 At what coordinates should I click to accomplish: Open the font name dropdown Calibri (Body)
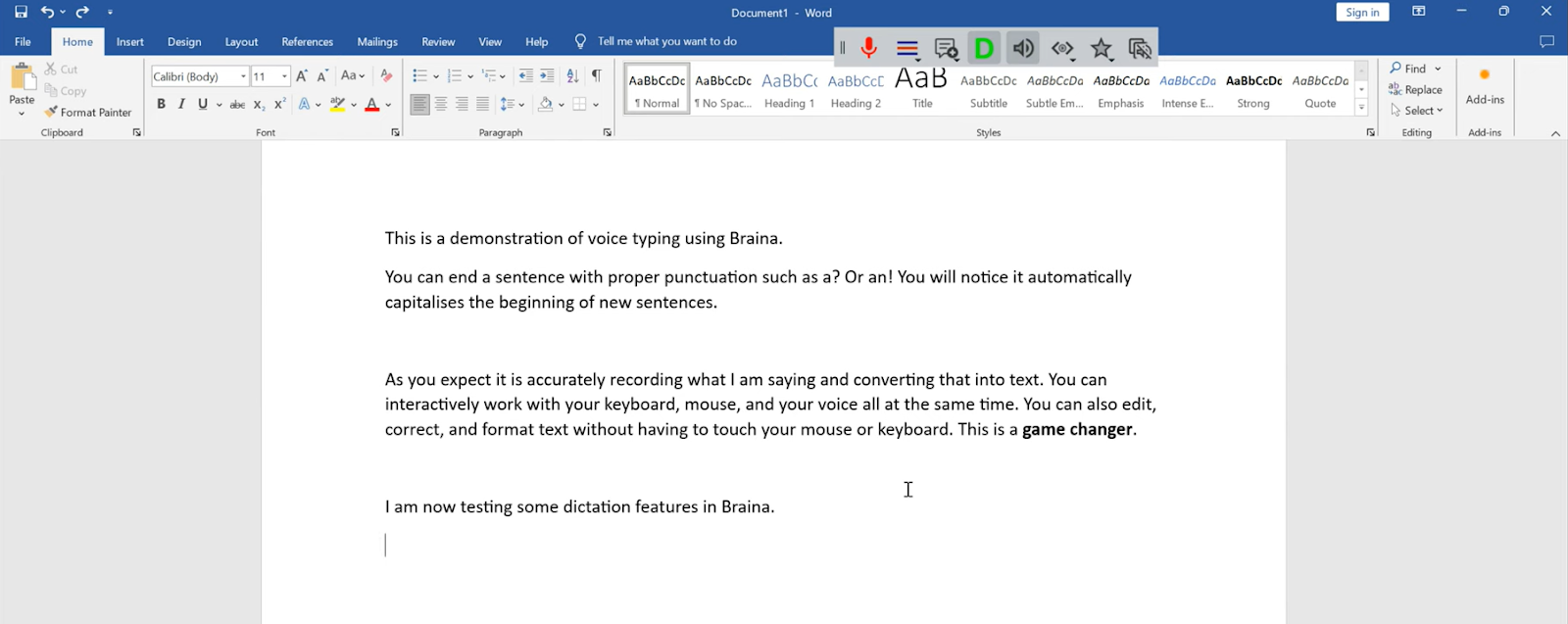(243, 76)
